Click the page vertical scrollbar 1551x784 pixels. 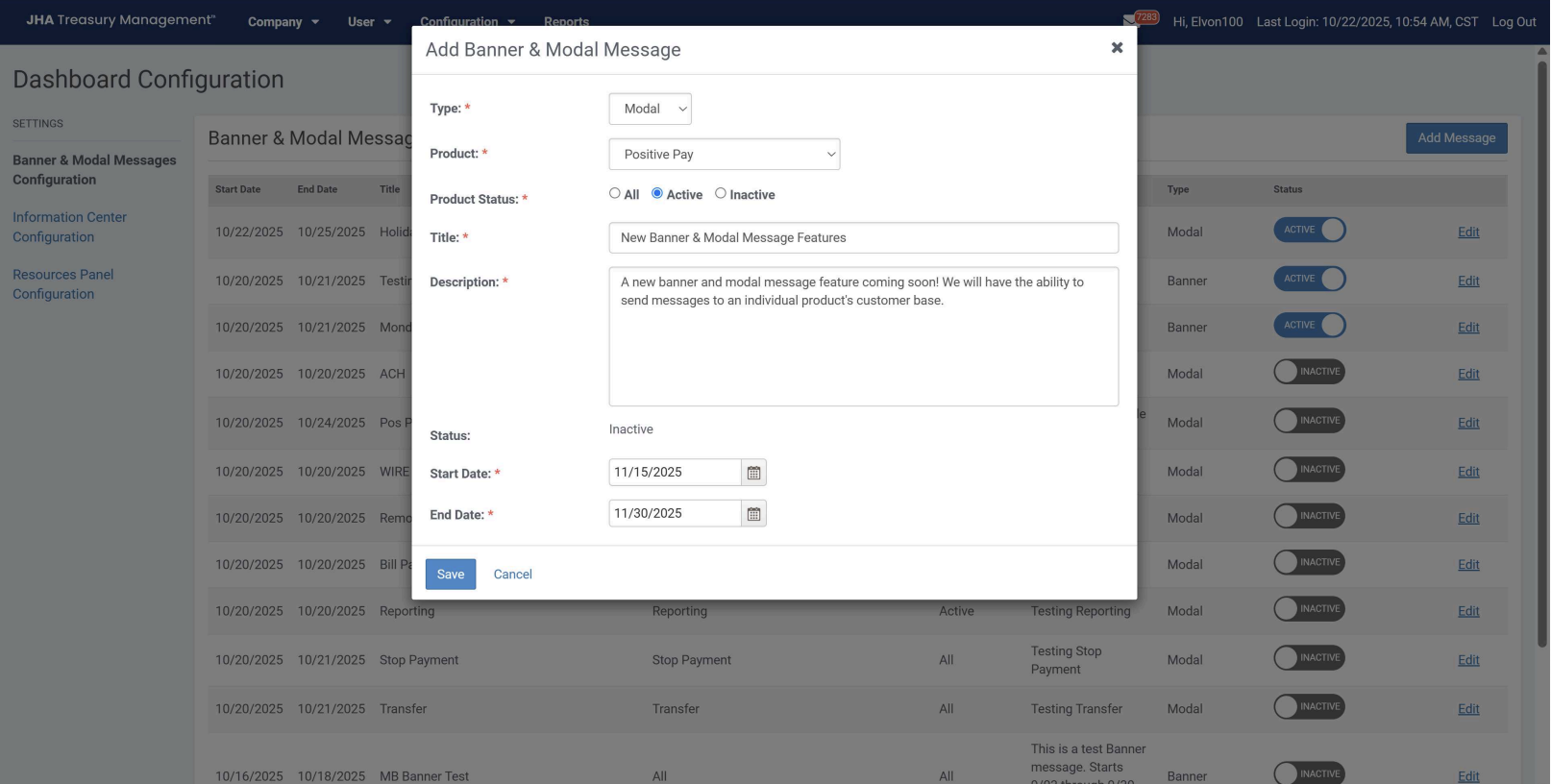click(x=1542, y=355)
